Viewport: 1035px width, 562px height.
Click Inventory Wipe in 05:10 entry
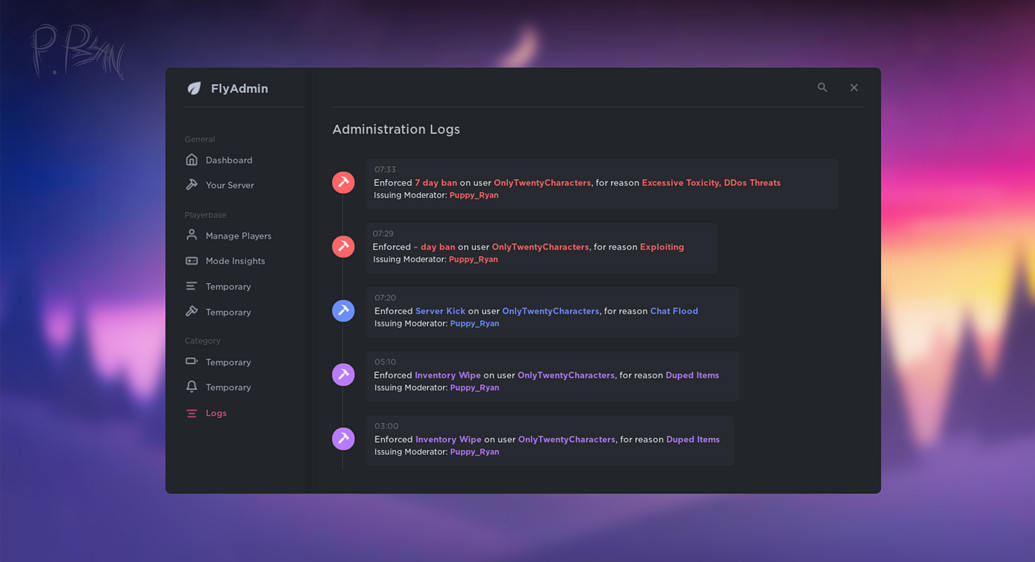click(448, 375)
